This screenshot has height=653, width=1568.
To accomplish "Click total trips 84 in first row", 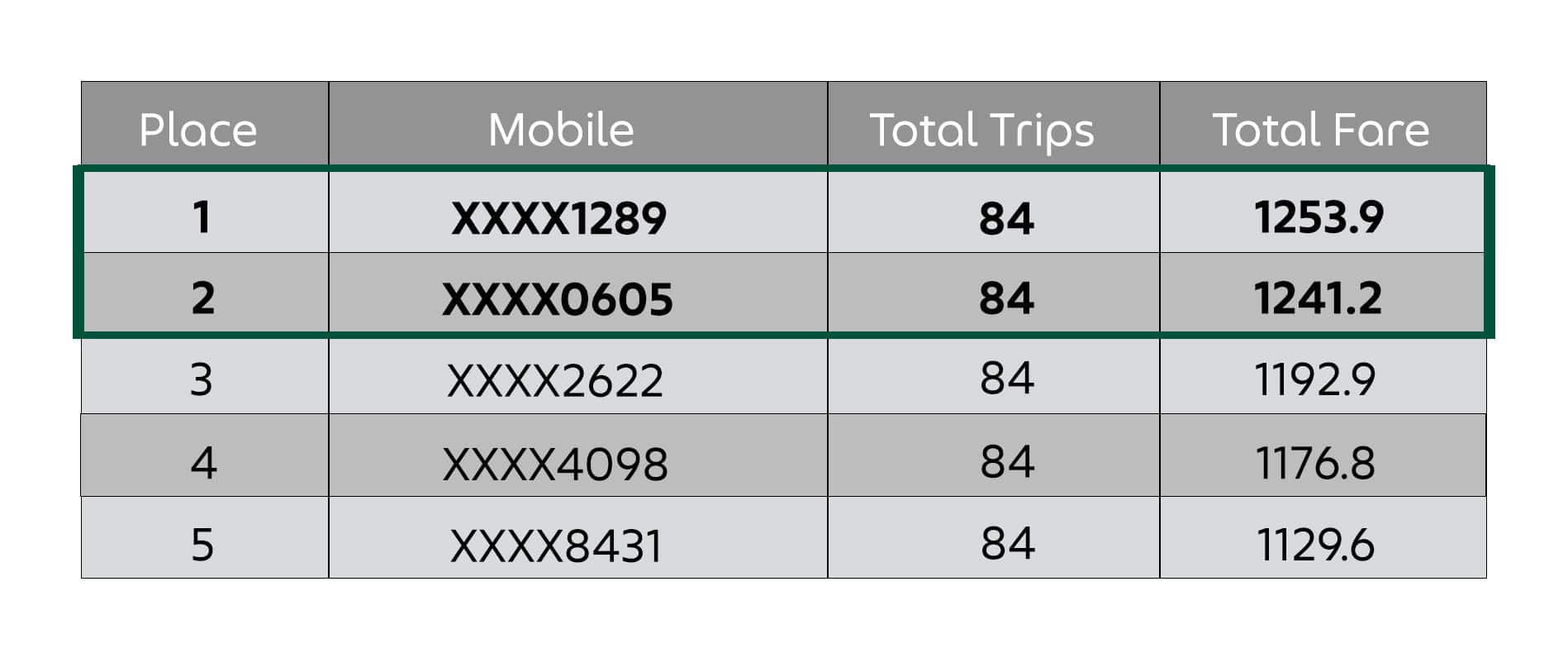I will [x=1006, y=219].
